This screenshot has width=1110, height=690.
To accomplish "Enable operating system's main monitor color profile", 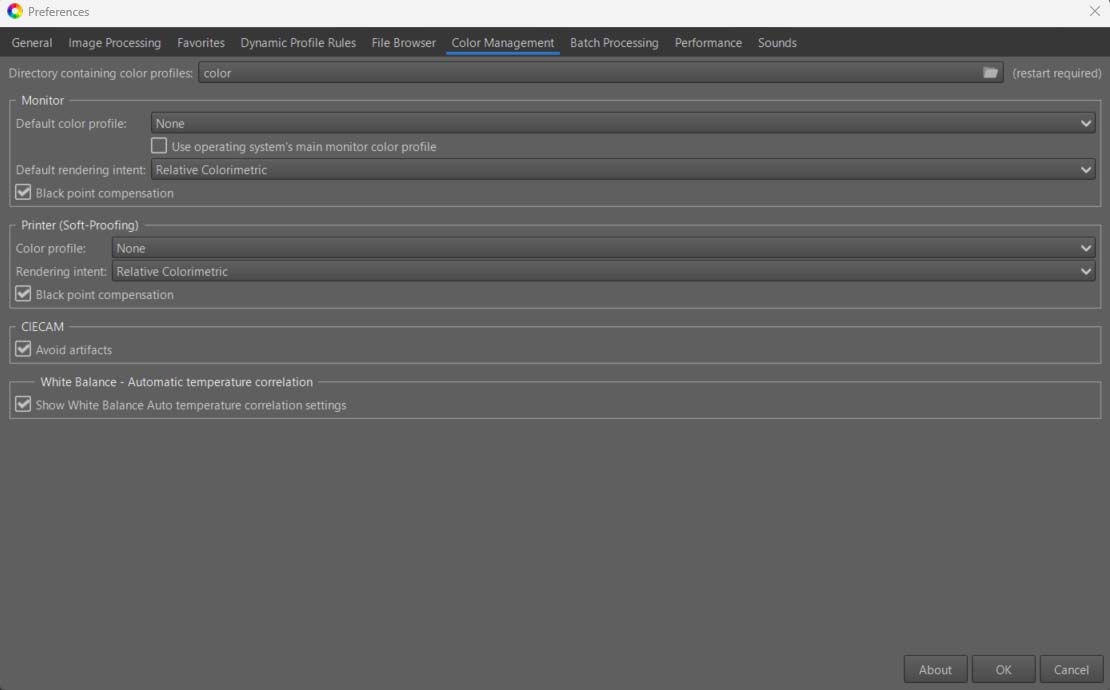I will coord(159,147).
